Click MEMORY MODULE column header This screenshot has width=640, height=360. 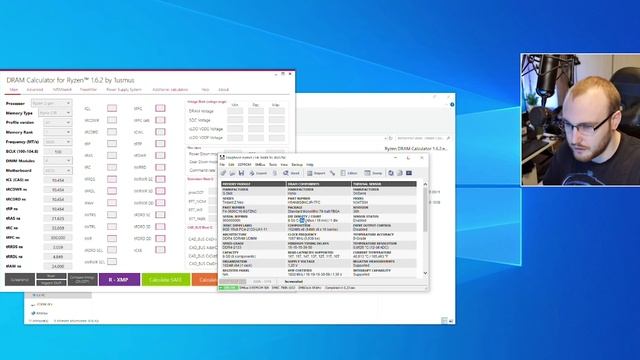pyautogui.click(x=253, y=184)
